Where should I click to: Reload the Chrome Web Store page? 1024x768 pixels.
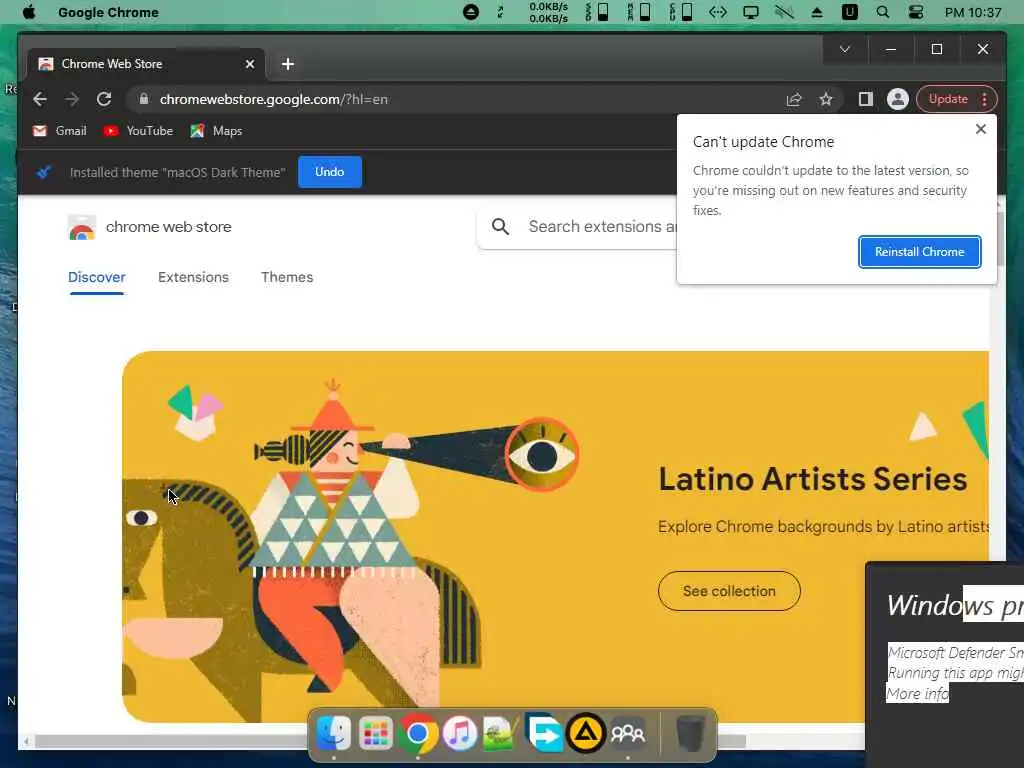click(x=104, y=99)
